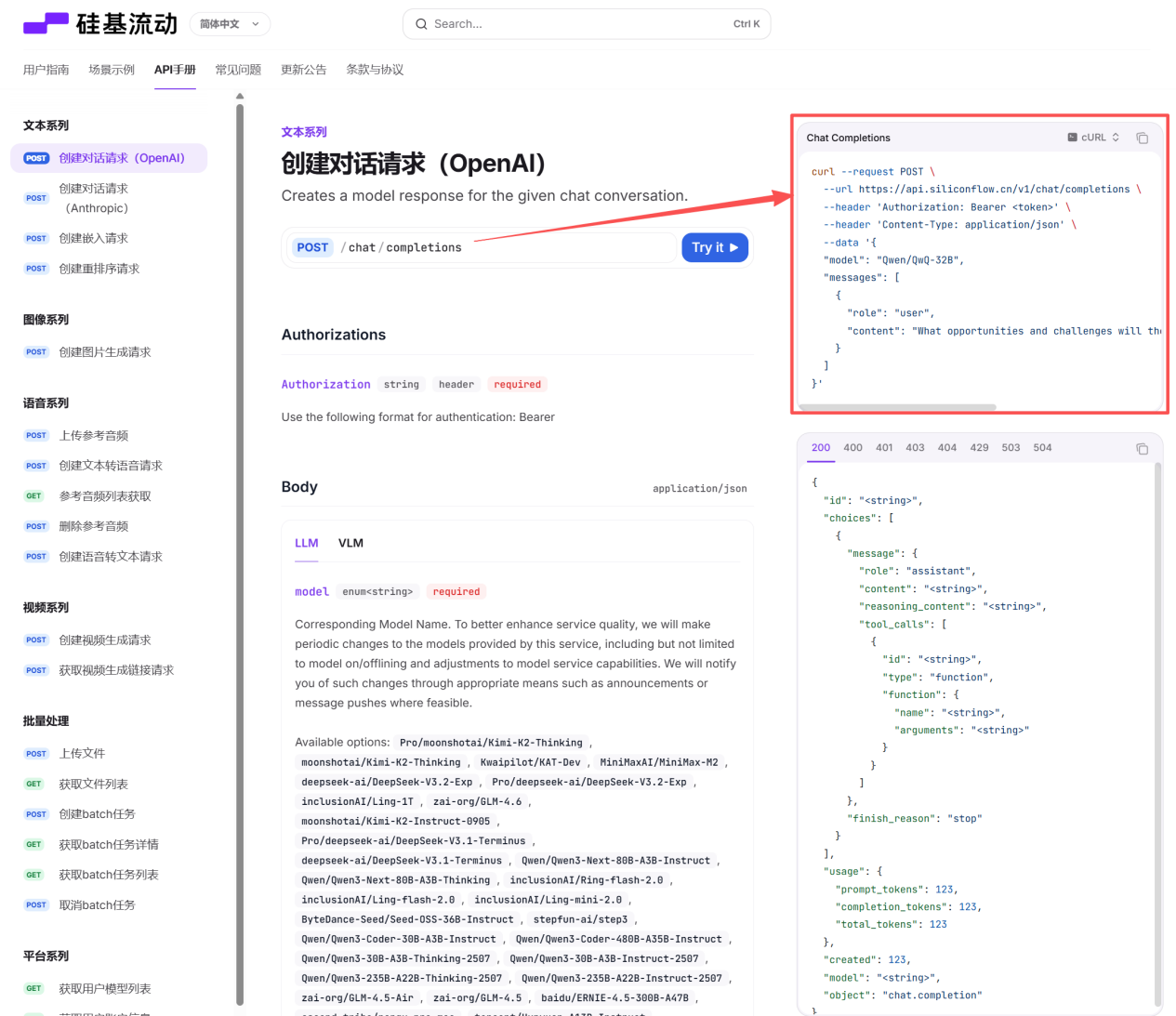This screenshot has height=1016, width=1176.
Task: Select the 400 response tab
Action: pyautogui.click(x=853, y=448)
